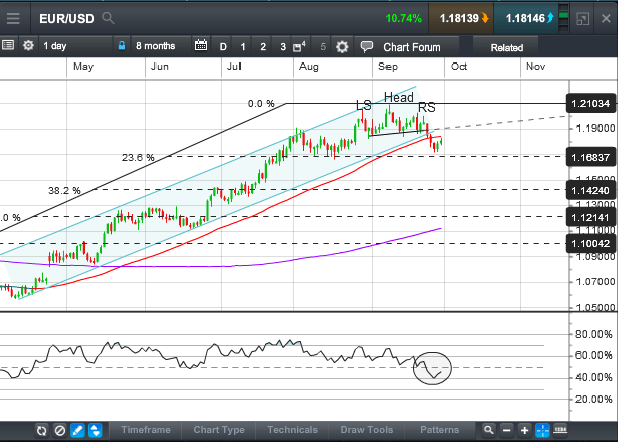The width and height of the screenshot is (618, 442).
Task: Click the magnifier zoom icon
Action: [x=488, y=430]
